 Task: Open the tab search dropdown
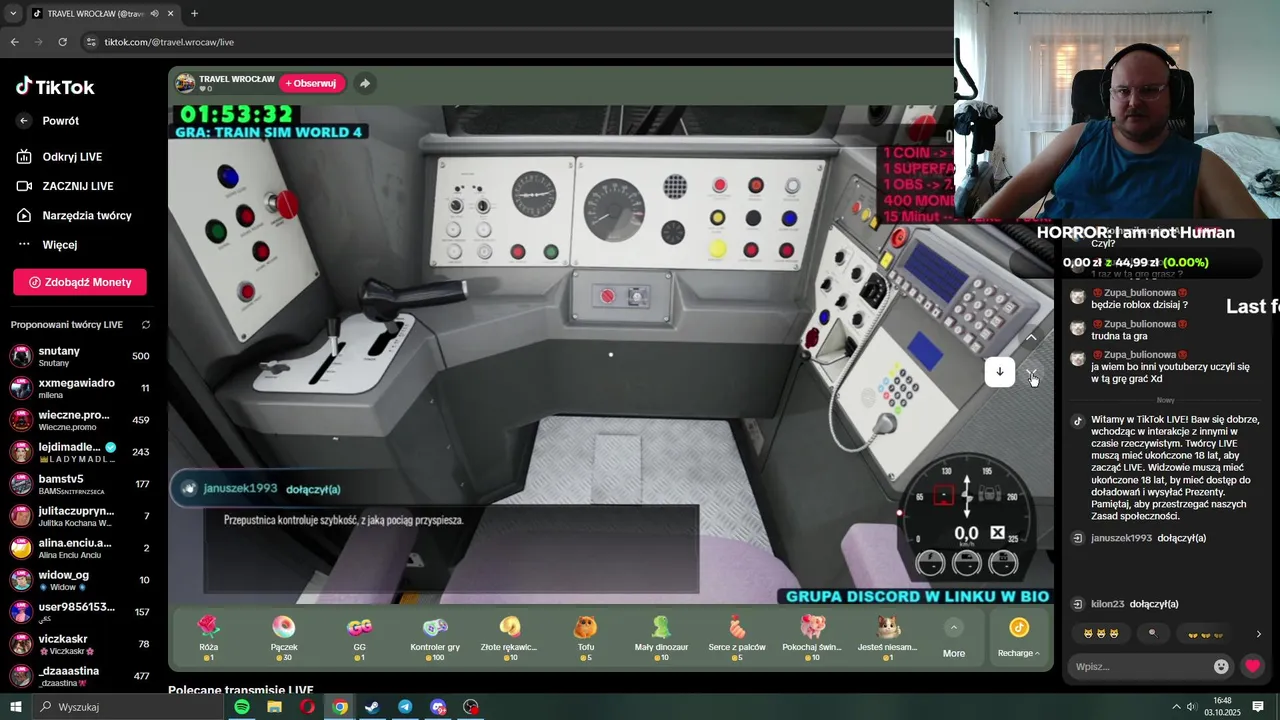13,14
